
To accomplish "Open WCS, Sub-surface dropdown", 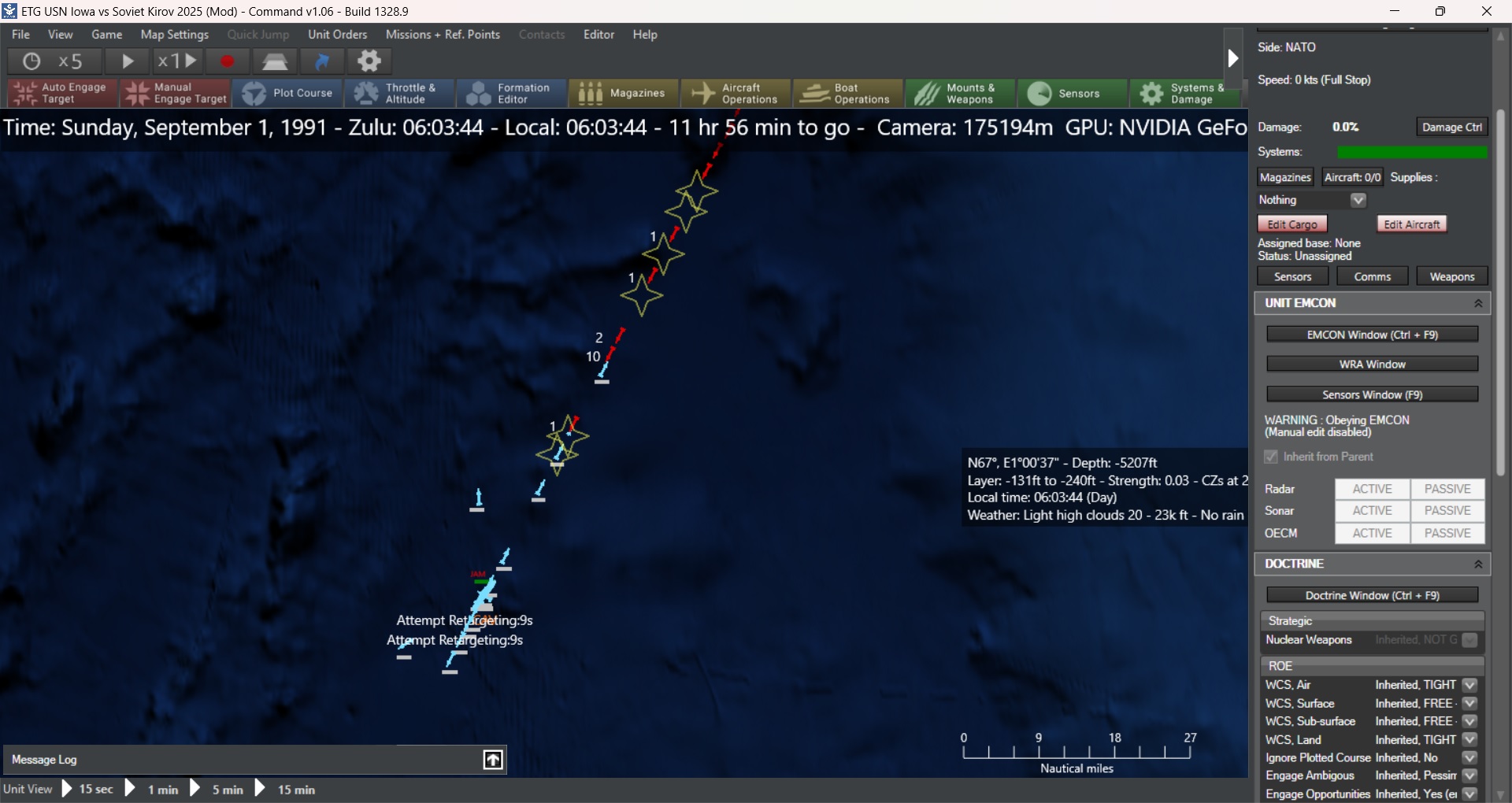I will [1469, 721].
